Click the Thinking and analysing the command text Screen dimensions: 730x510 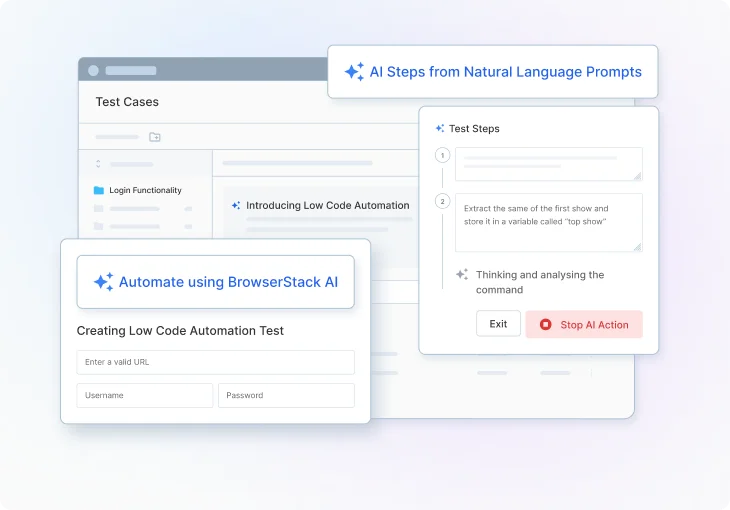click(x=540, y=282)
